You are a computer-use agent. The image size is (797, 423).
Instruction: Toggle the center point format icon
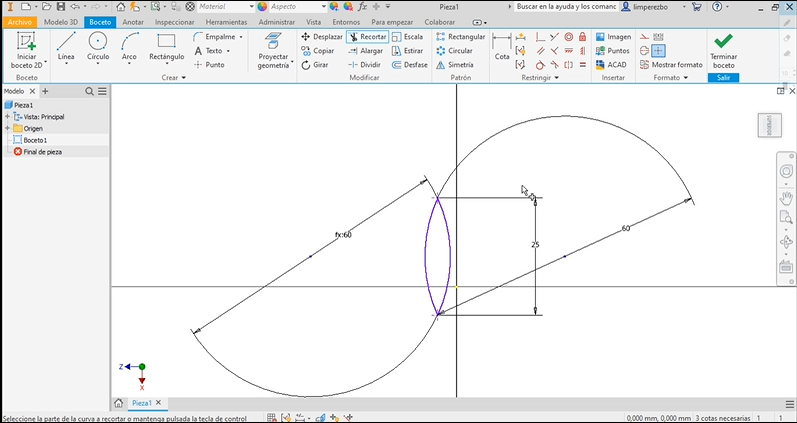pyautogui.click(x=658, y=51)
